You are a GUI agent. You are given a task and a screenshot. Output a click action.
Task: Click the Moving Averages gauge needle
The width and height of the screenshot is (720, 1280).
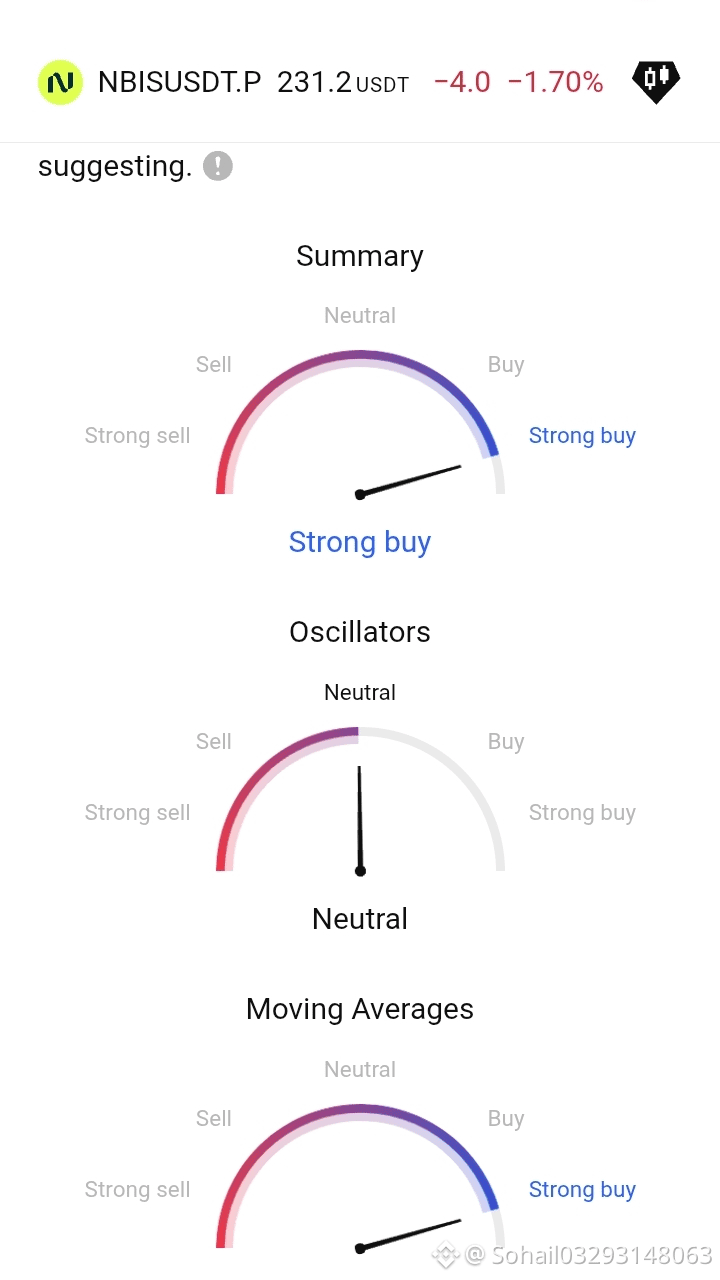(x=409, y=1234)
